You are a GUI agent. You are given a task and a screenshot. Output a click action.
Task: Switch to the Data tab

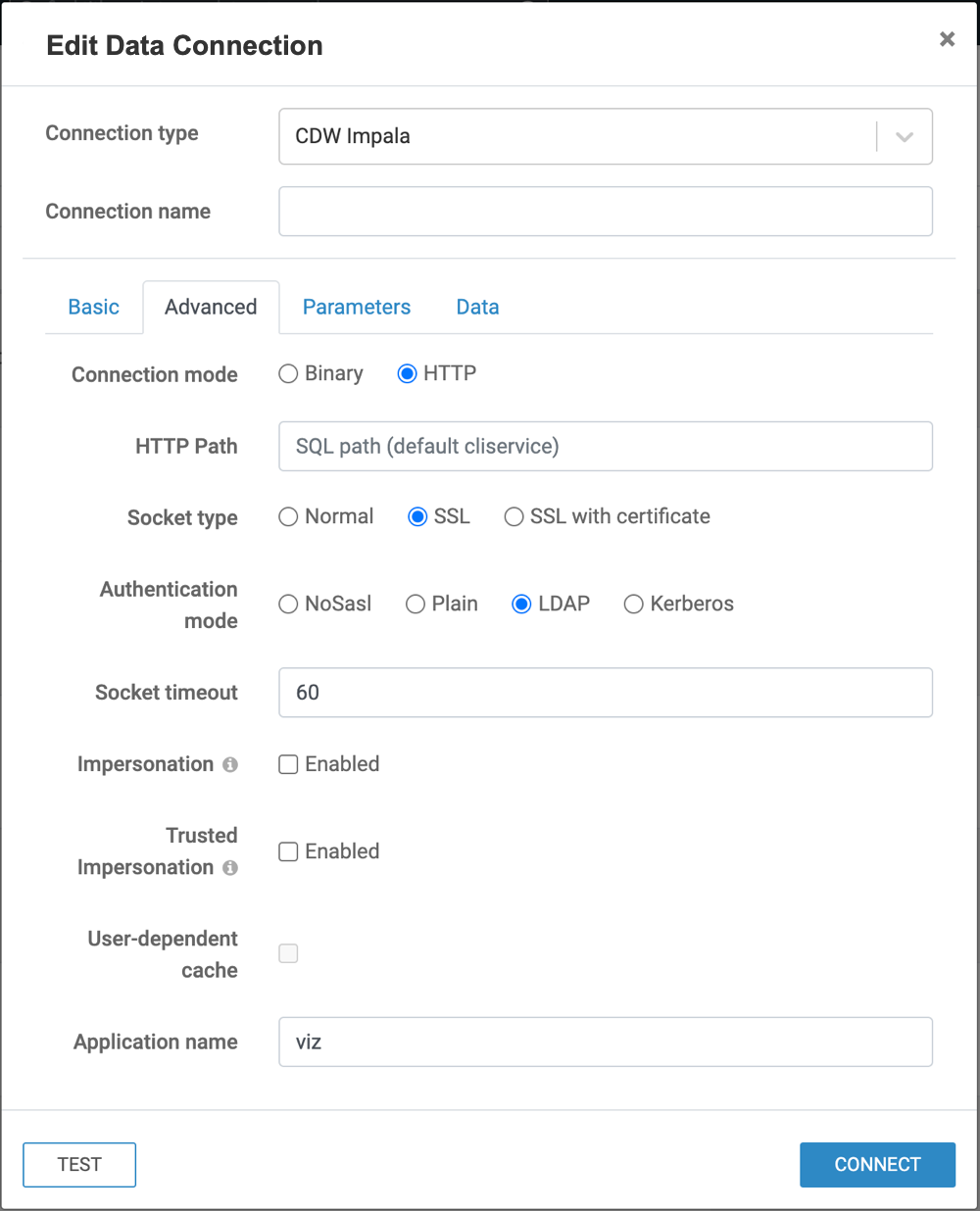click(x=477, y=308)
